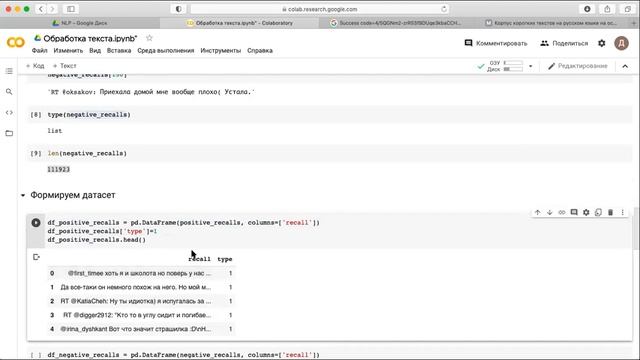Click the output text list

55,131
